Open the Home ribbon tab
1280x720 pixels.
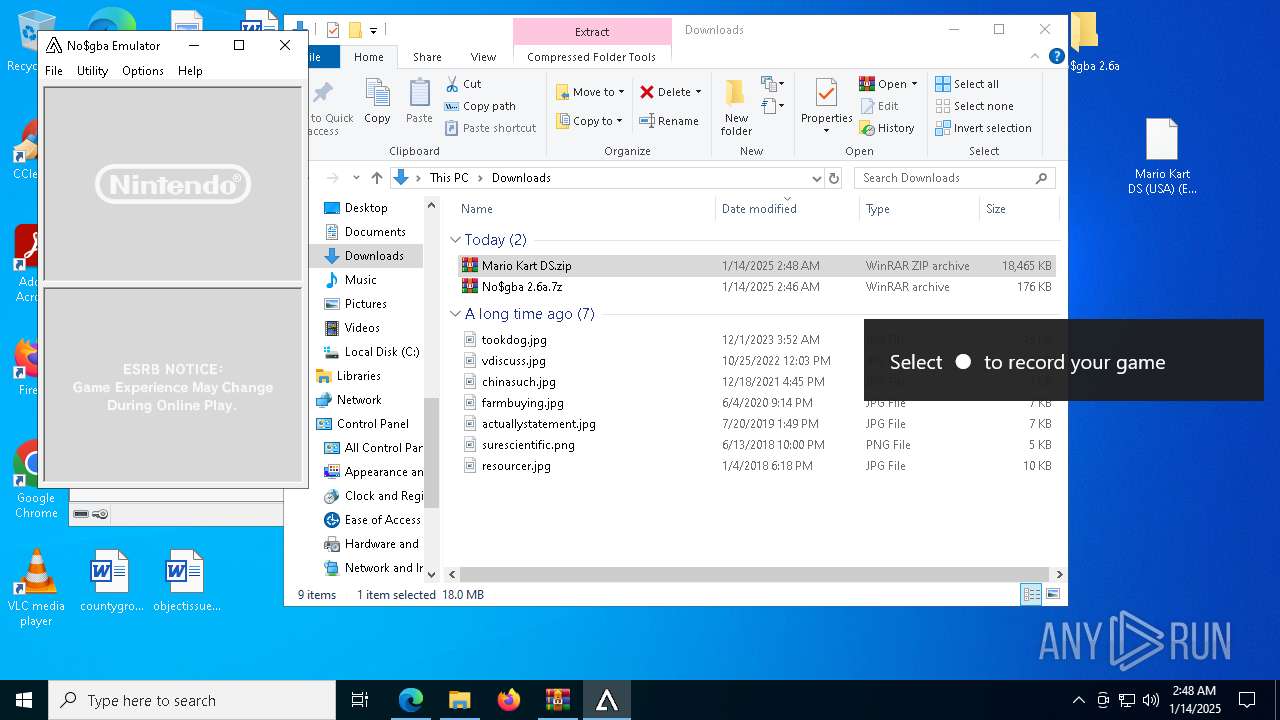(x=369, y=57)
